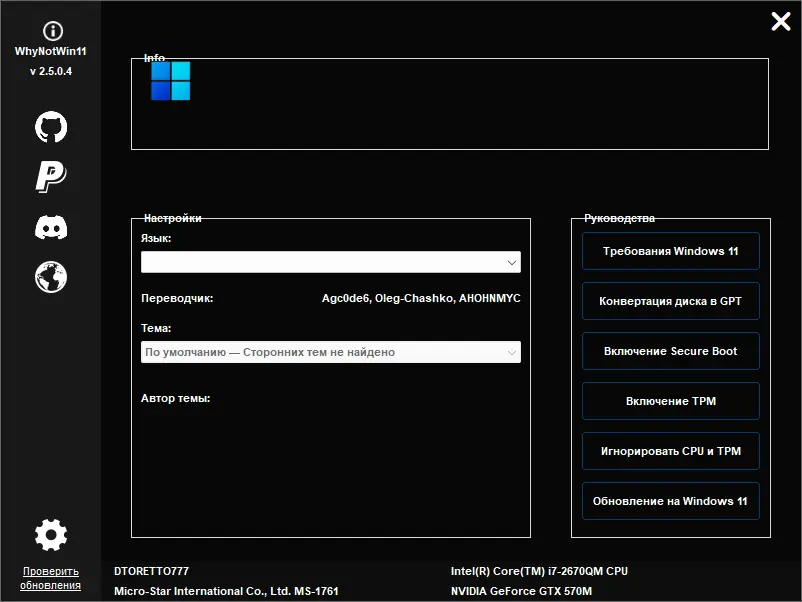Click the Info group heading
The width and height of the screenshot is (802, 602).
click(154, 58)
